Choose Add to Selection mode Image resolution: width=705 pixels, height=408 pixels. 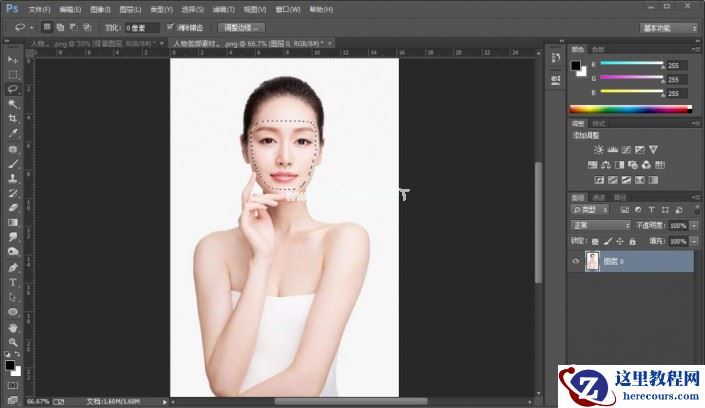pos(60,27)
